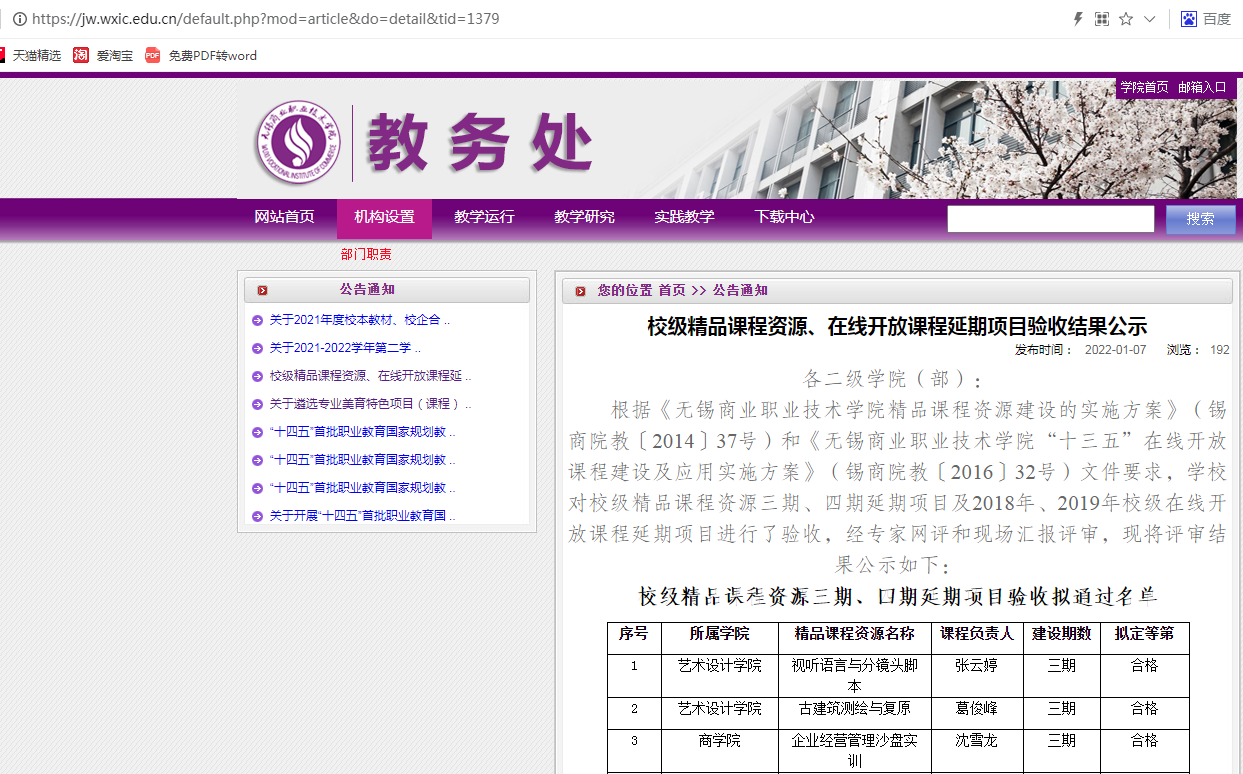
Task: Click the 搜索 button
Action: [x=1200, y=220]
